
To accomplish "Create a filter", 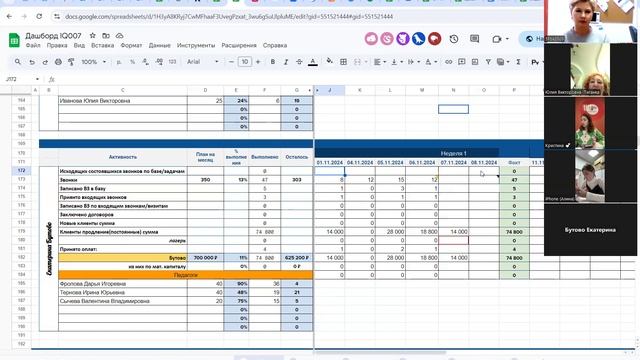I will coord(488,62).
